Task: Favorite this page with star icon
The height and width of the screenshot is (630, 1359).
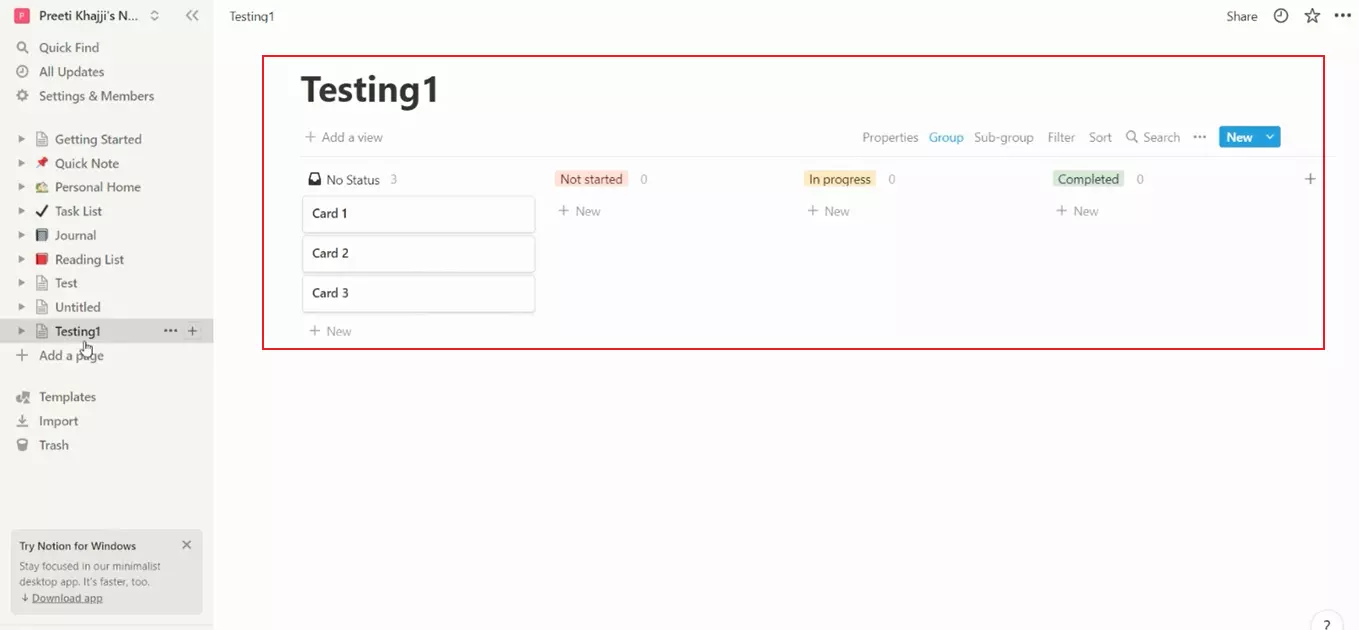Action: pyautogui.click(x=1312, y=16)
